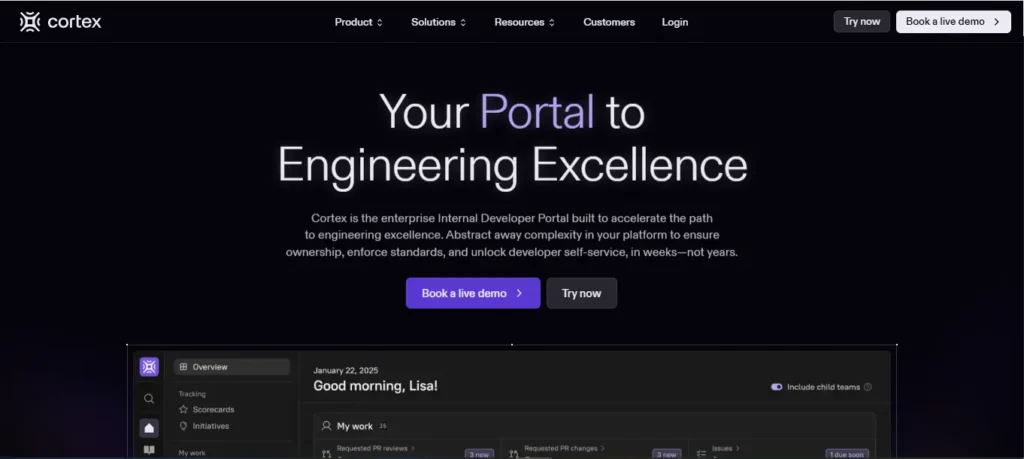This screenshot has height=459, width=1024.
Task: Click the Cortex logo in the header
Action: 60,22
